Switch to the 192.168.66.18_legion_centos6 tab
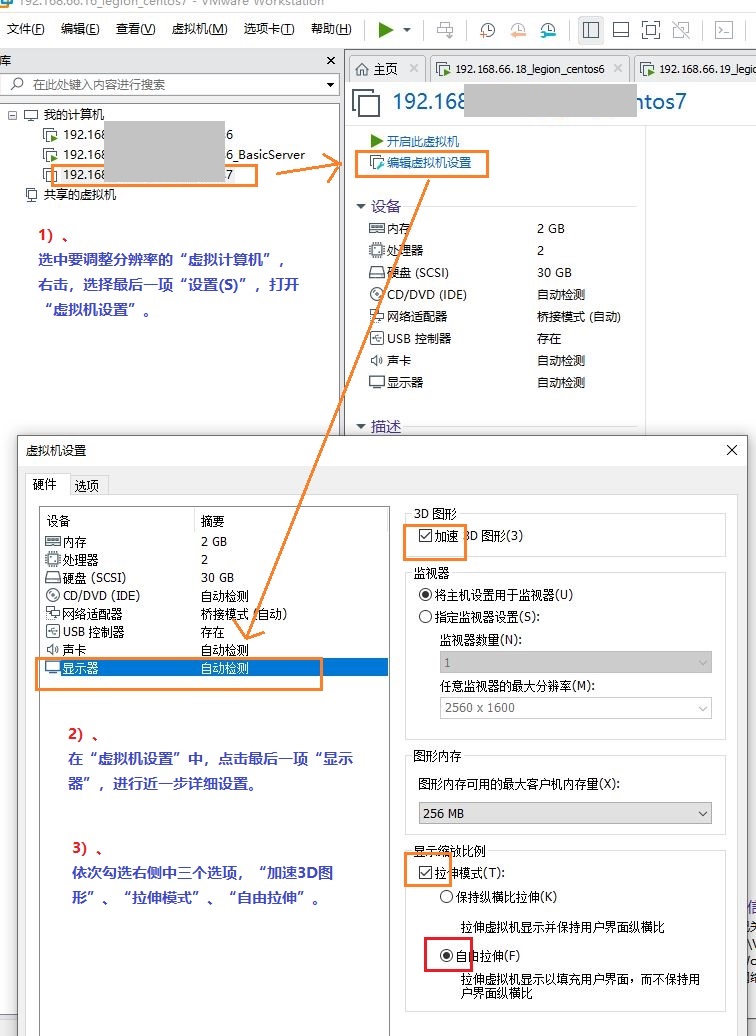The width and height of the screenshot is (756, 1036). (x=529, y=69)
